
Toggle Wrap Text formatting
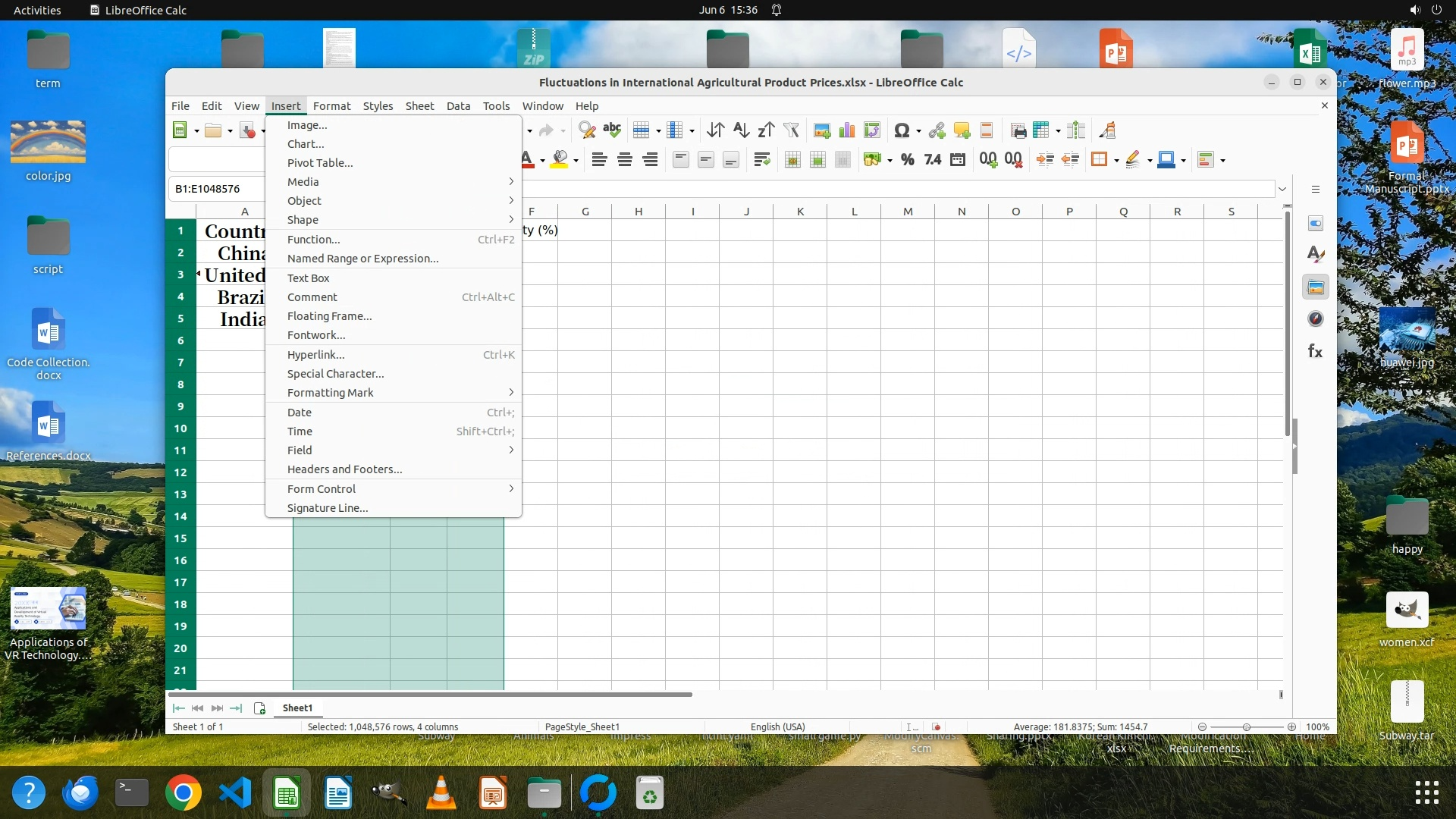click(762, 160)
